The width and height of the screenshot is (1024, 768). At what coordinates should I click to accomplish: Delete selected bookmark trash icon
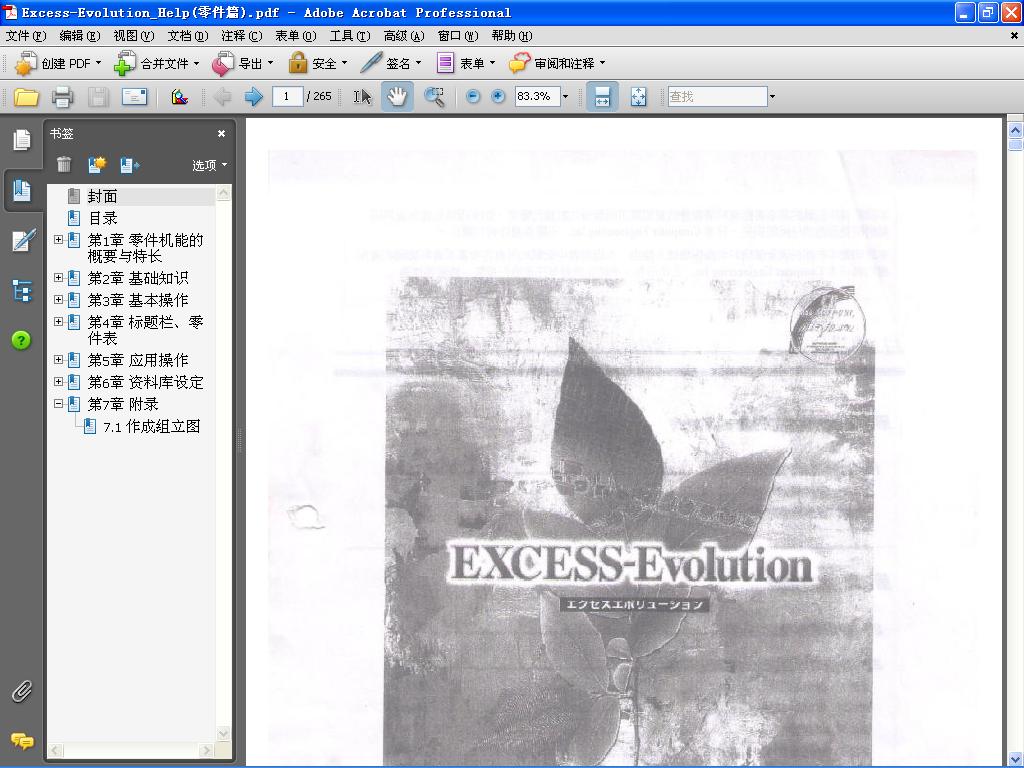pos(63,165)
